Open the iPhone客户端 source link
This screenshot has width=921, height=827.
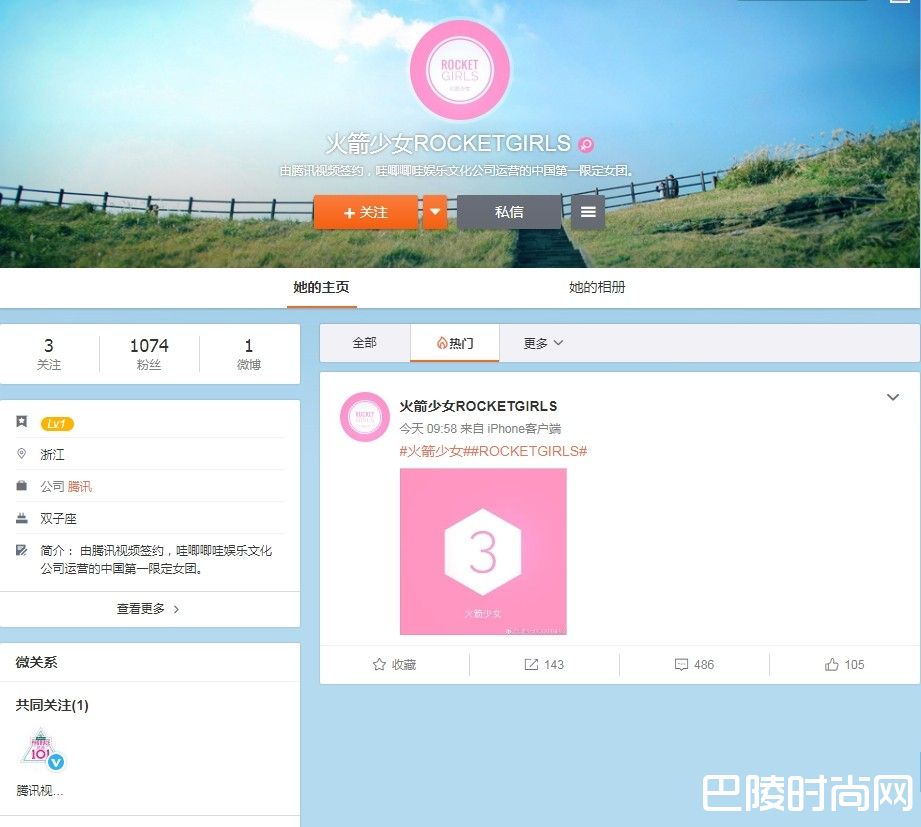524,429
